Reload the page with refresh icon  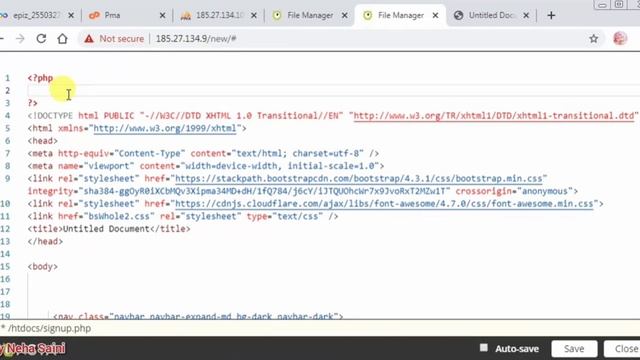(41, 39)
